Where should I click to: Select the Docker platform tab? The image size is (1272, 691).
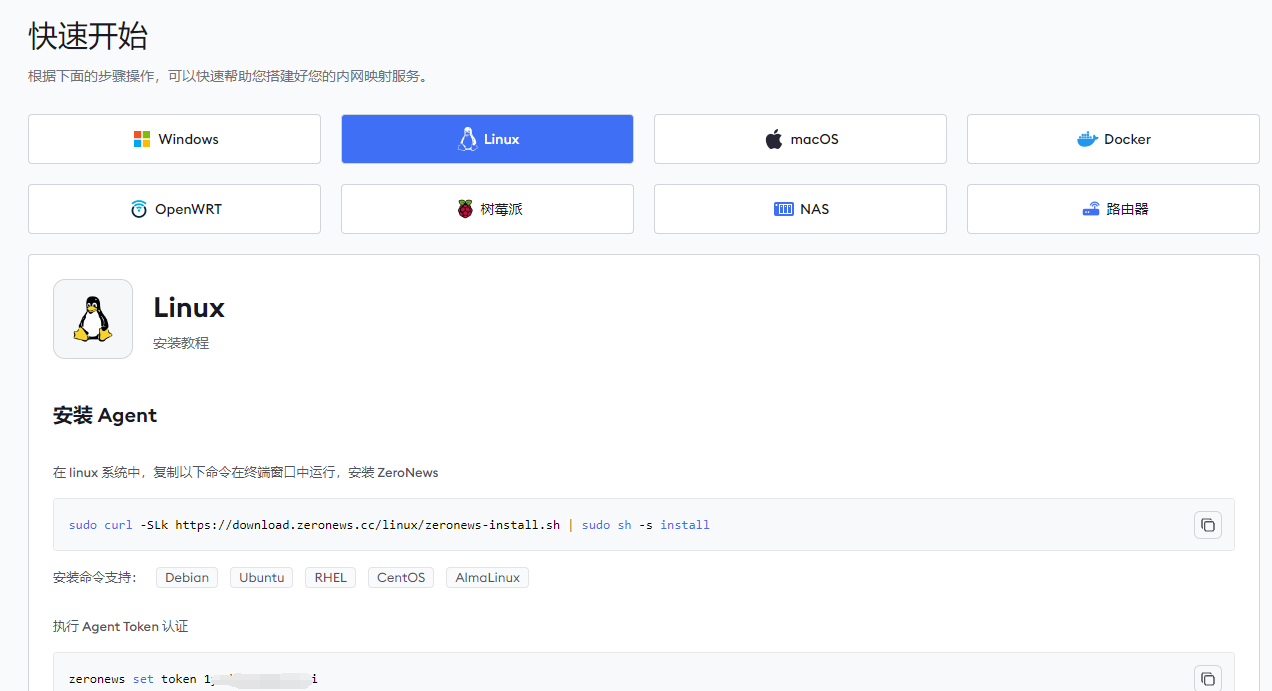pos(1113,139)
